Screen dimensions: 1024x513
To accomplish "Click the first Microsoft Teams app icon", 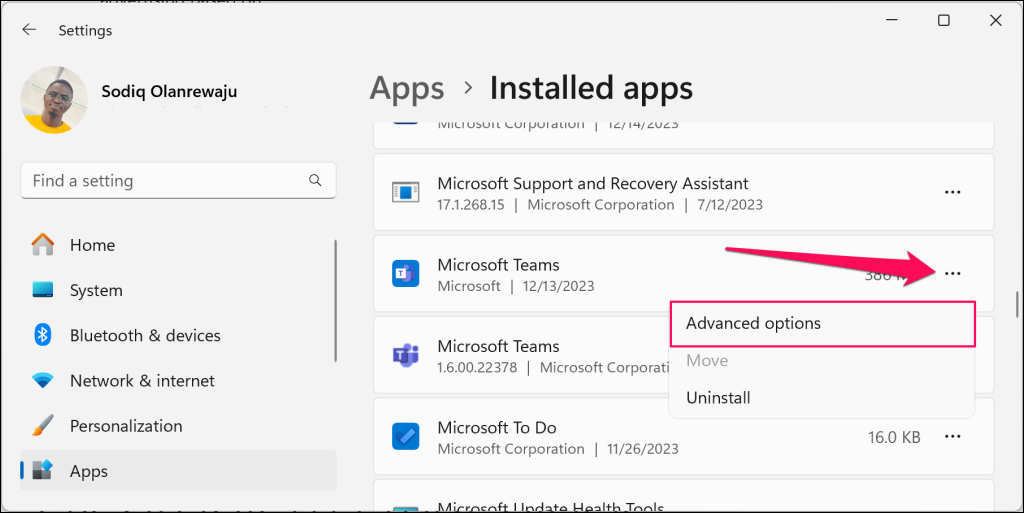I will point(405,274).
